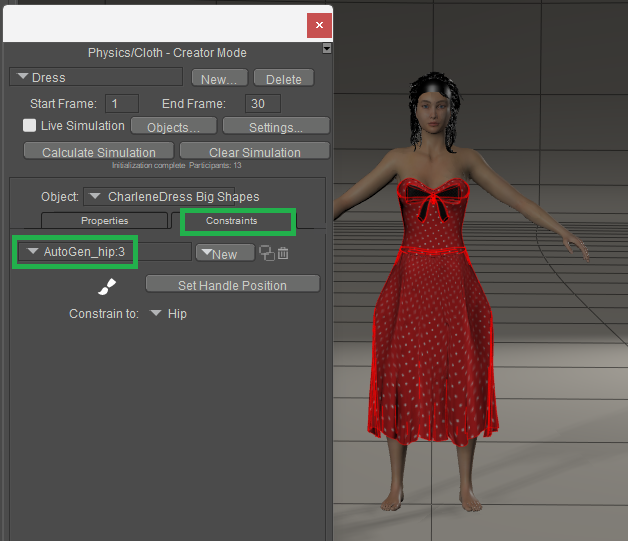
Task: Click the Start Frame input field
Action: pos(121,103)
